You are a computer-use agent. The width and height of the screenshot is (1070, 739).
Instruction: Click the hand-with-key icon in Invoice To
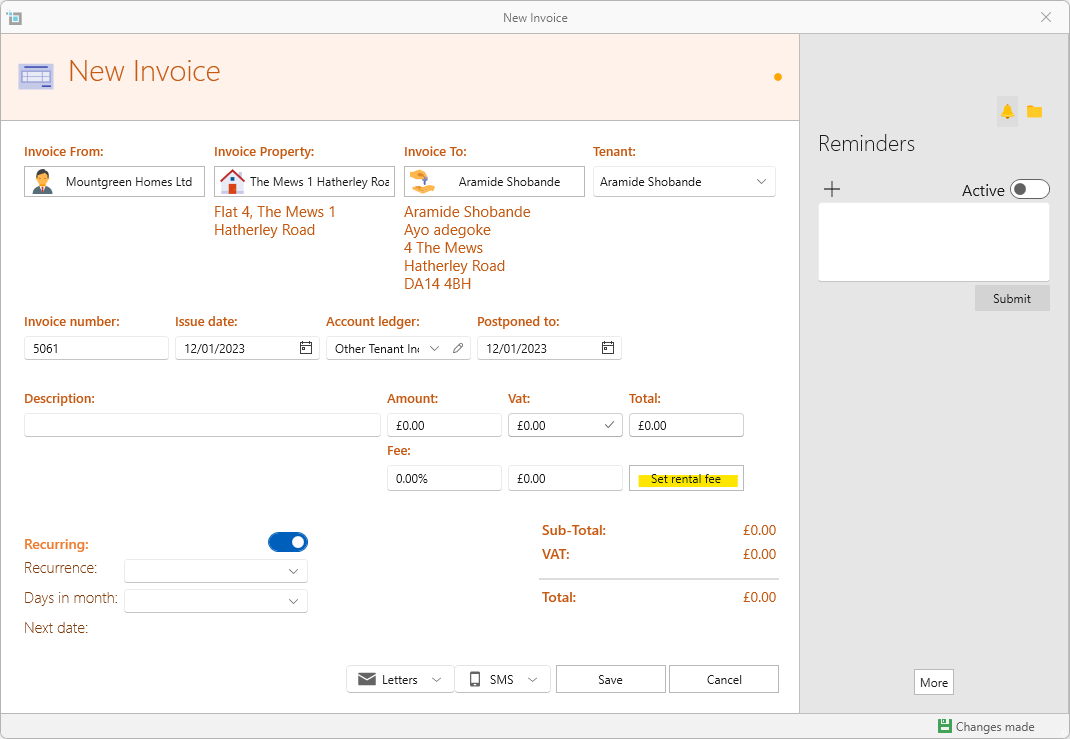click(423, 182)
